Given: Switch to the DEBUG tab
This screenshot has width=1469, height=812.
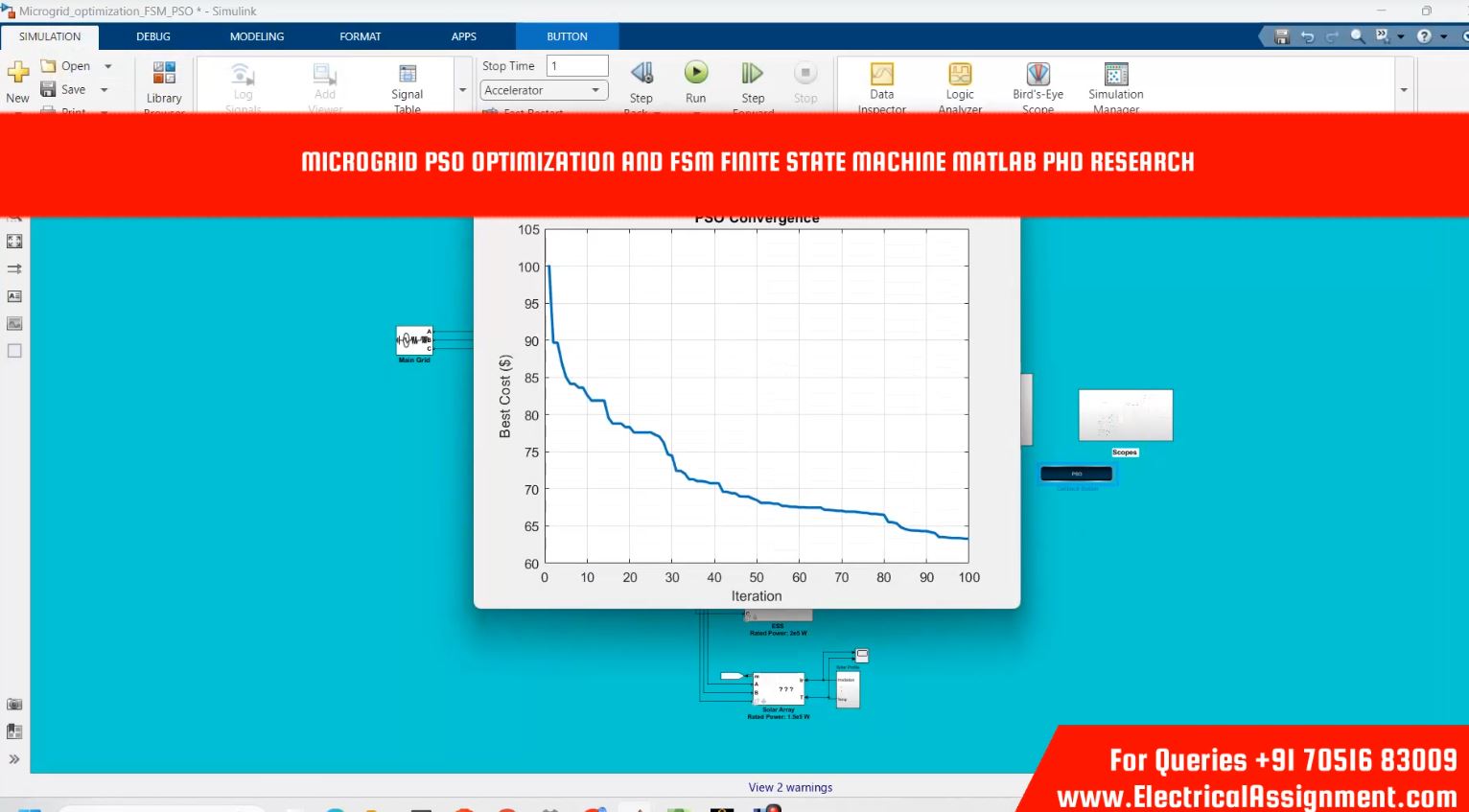Looking at the screenshot, I should pos(153,36).
